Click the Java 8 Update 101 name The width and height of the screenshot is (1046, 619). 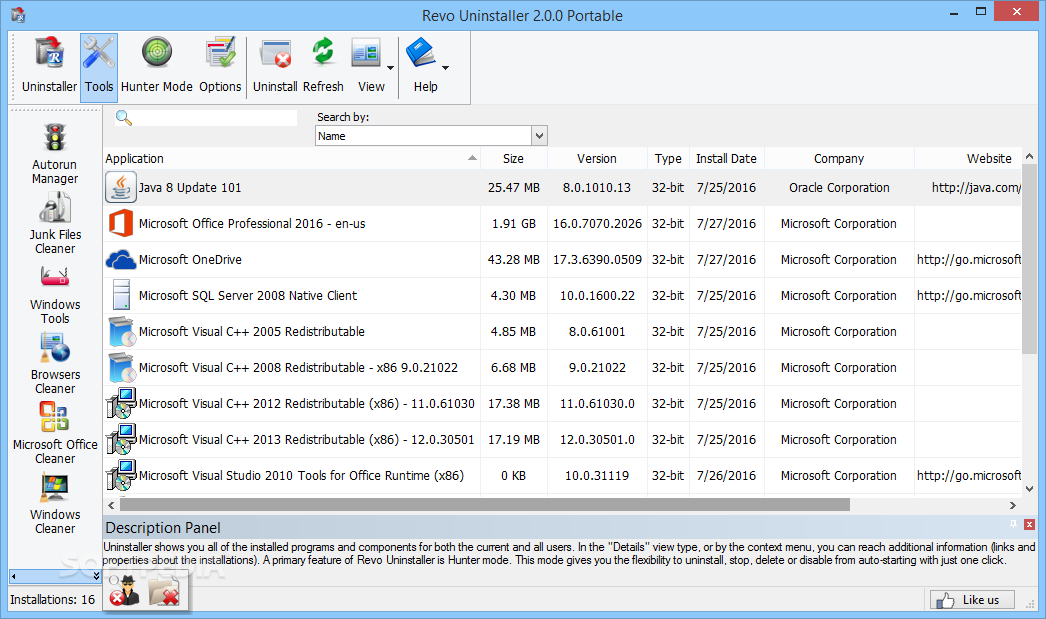pyautogui.click(x=190, y=187)
